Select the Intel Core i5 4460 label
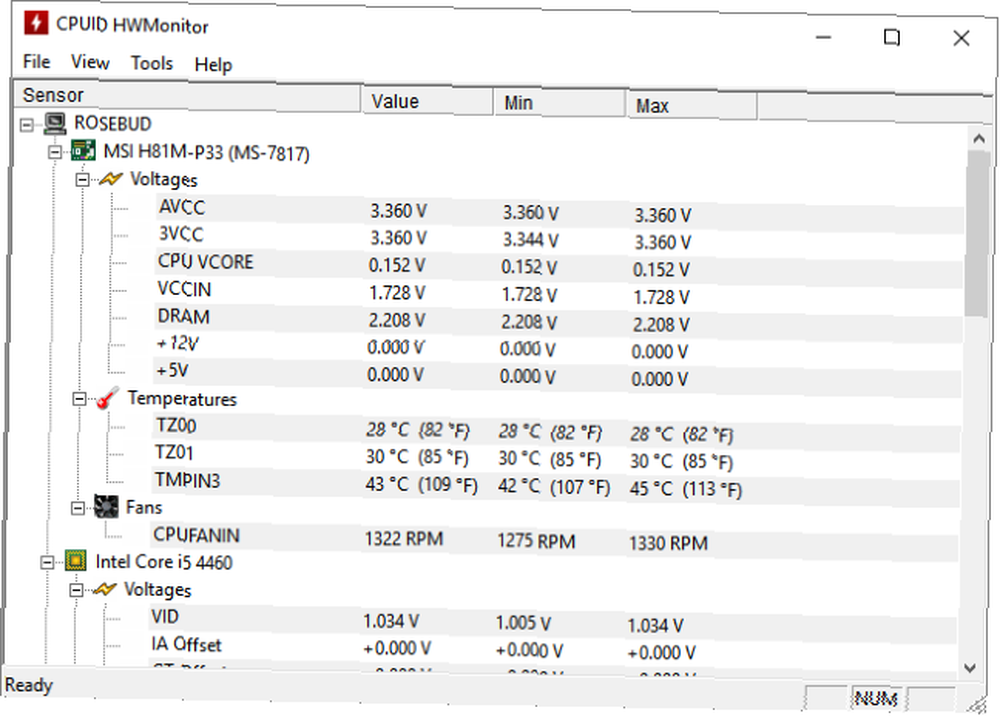 click(x=164, y=562)
